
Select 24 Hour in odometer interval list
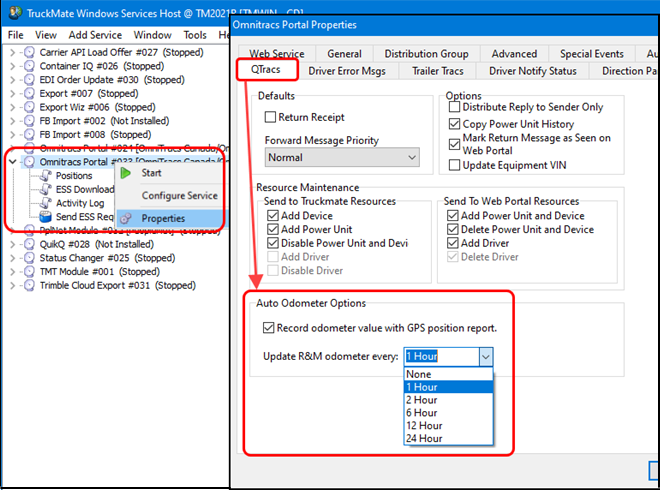(x=448, y=439)
